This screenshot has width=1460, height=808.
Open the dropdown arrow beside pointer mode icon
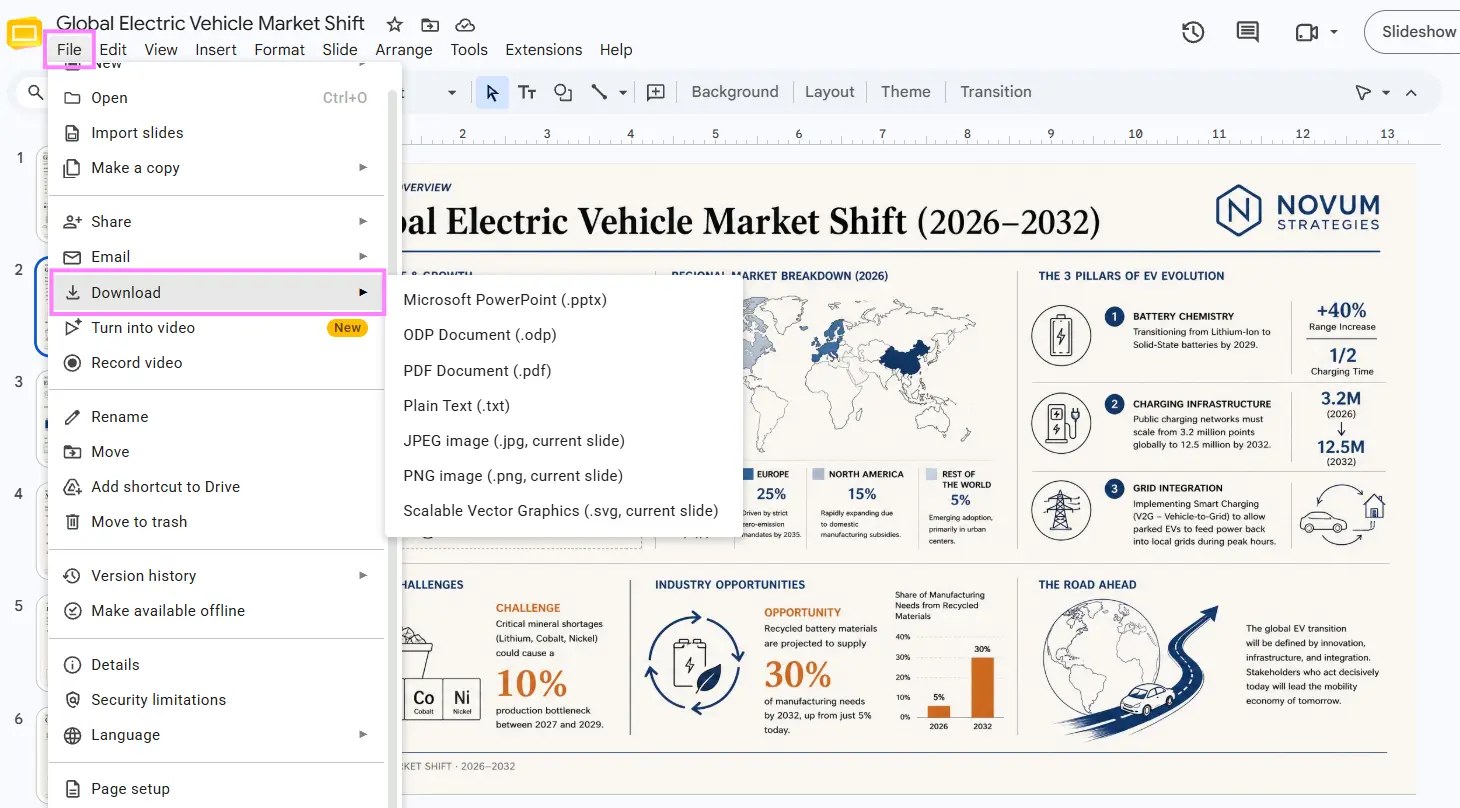[x=1386, y=92]
